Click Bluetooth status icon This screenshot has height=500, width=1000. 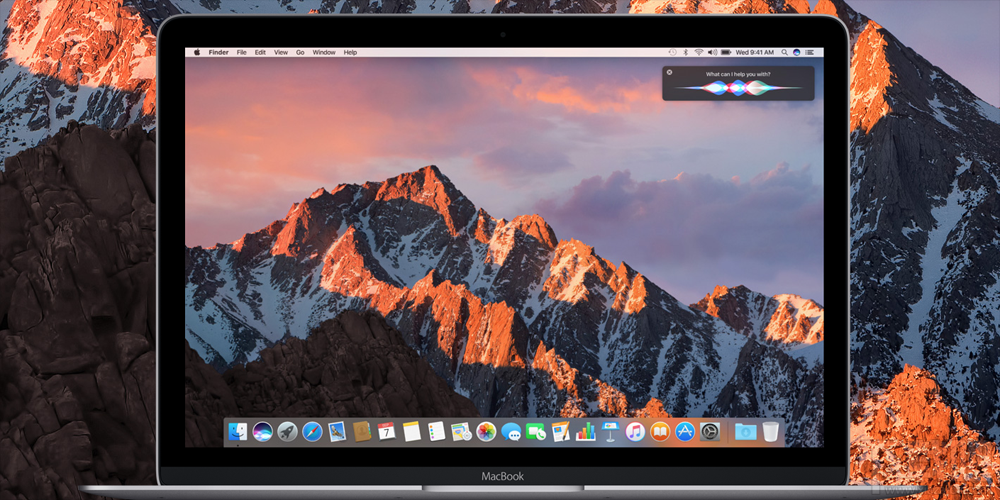pos(686,52)
